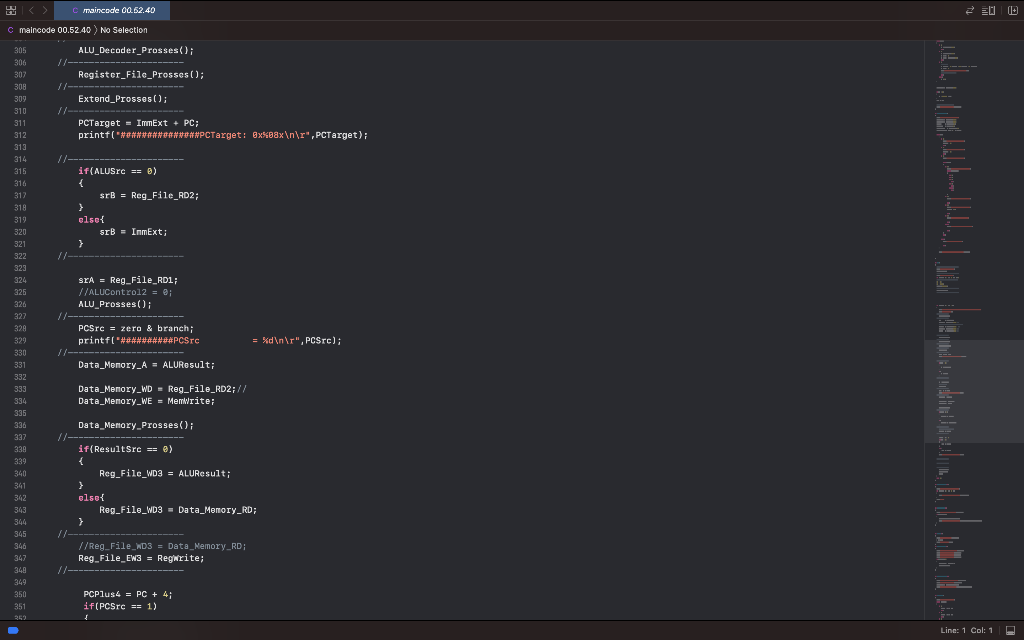Click on srB = Reg_File_RD2; line

149,195
